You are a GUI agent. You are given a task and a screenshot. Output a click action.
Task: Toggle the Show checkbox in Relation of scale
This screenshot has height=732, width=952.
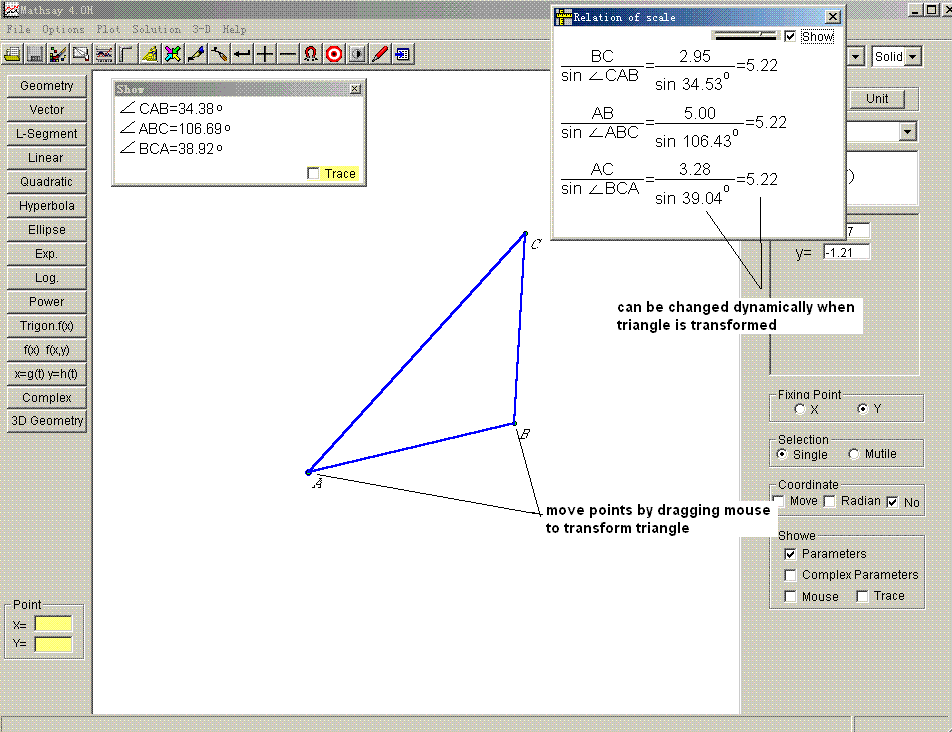pyautogui.click(x=790, y=36)
